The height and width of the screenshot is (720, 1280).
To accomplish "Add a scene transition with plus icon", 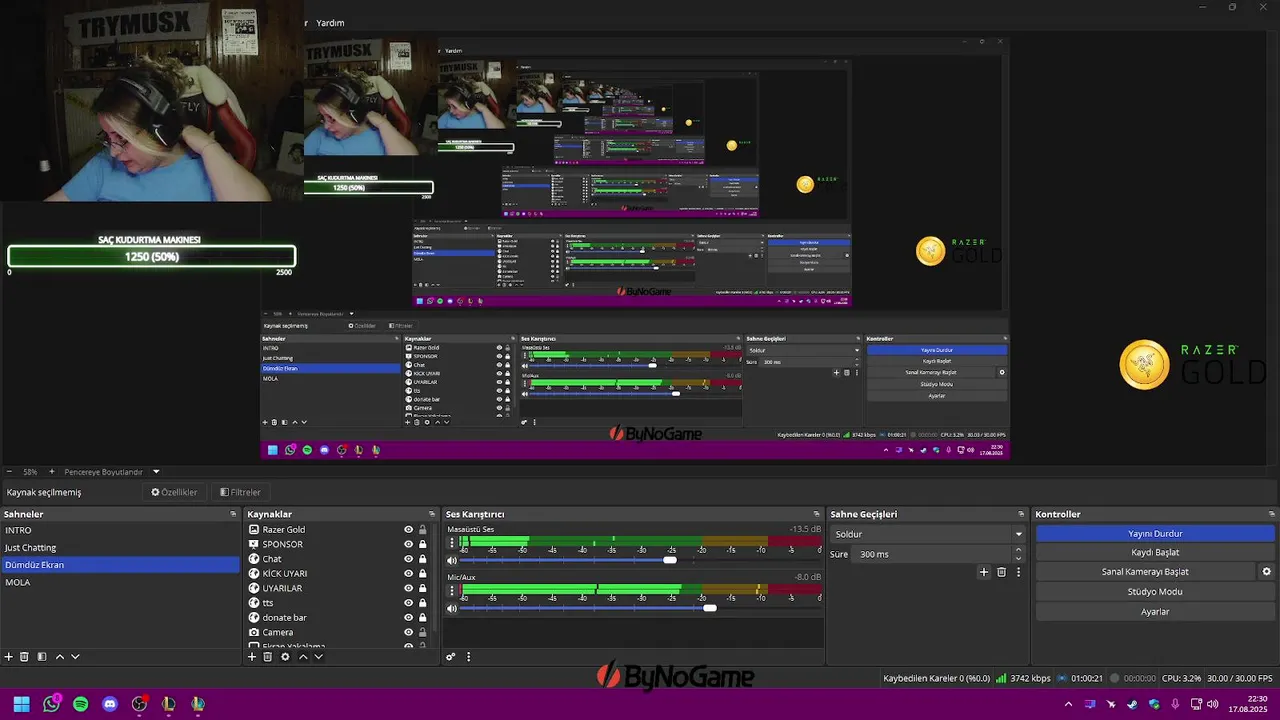I will (x=984, y=572).
